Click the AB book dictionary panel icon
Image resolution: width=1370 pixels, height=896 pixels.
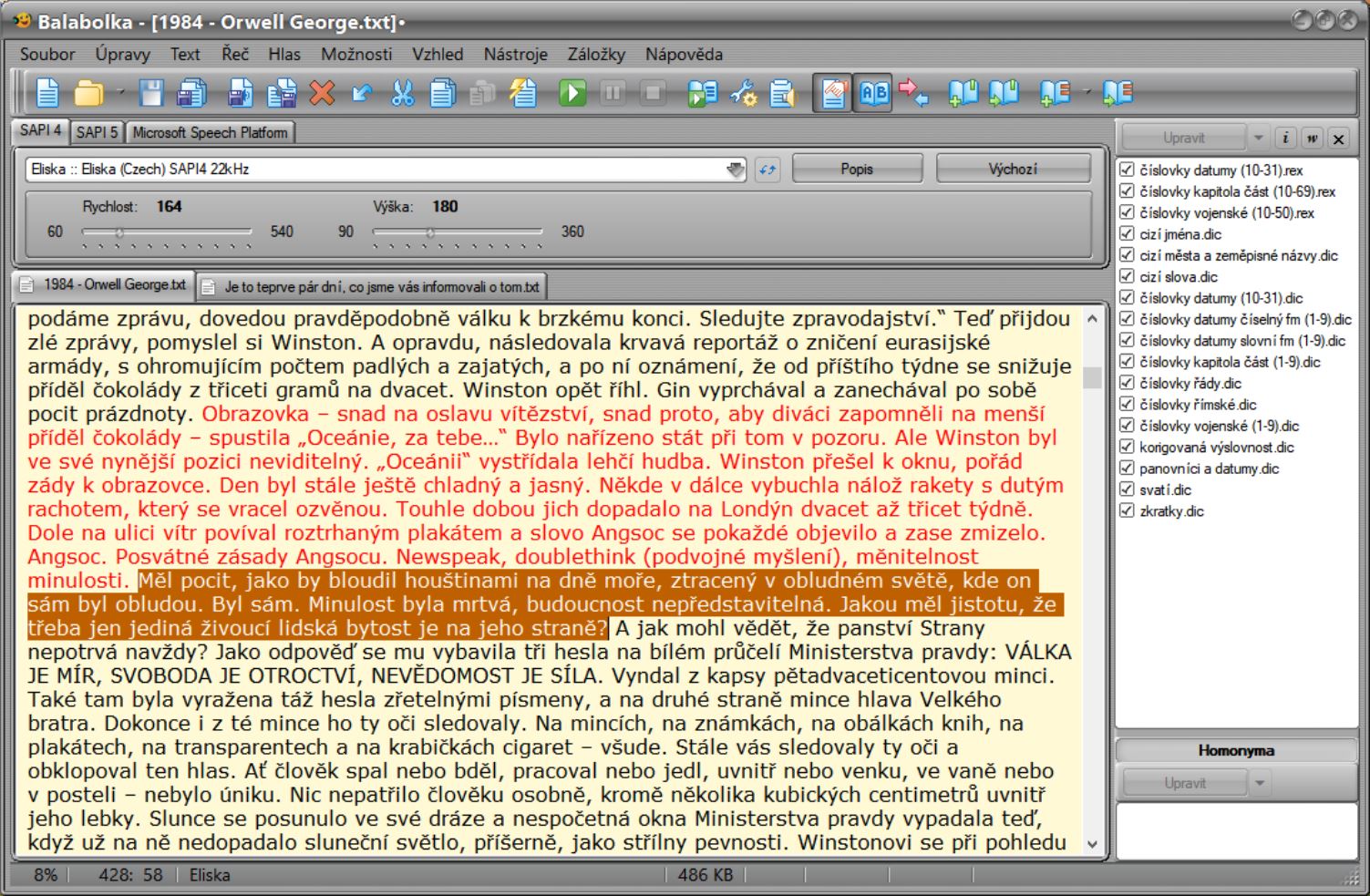tap(873, 93)
